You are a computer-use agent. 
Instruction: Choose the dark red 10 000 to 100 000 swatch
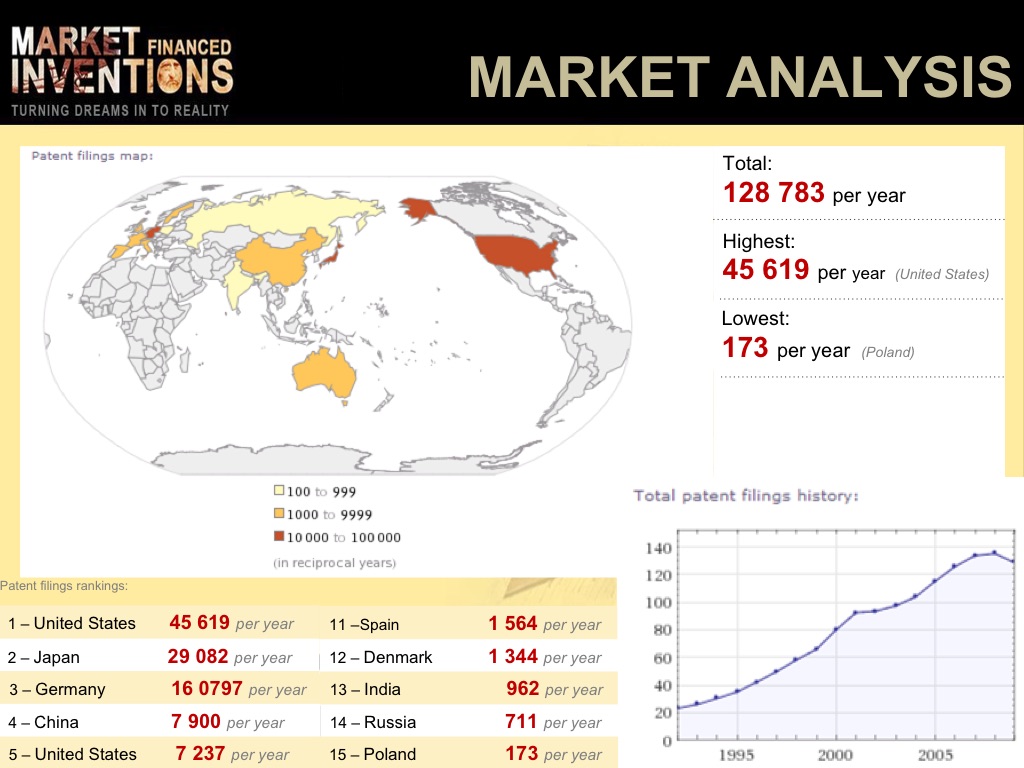coord(279,537)
